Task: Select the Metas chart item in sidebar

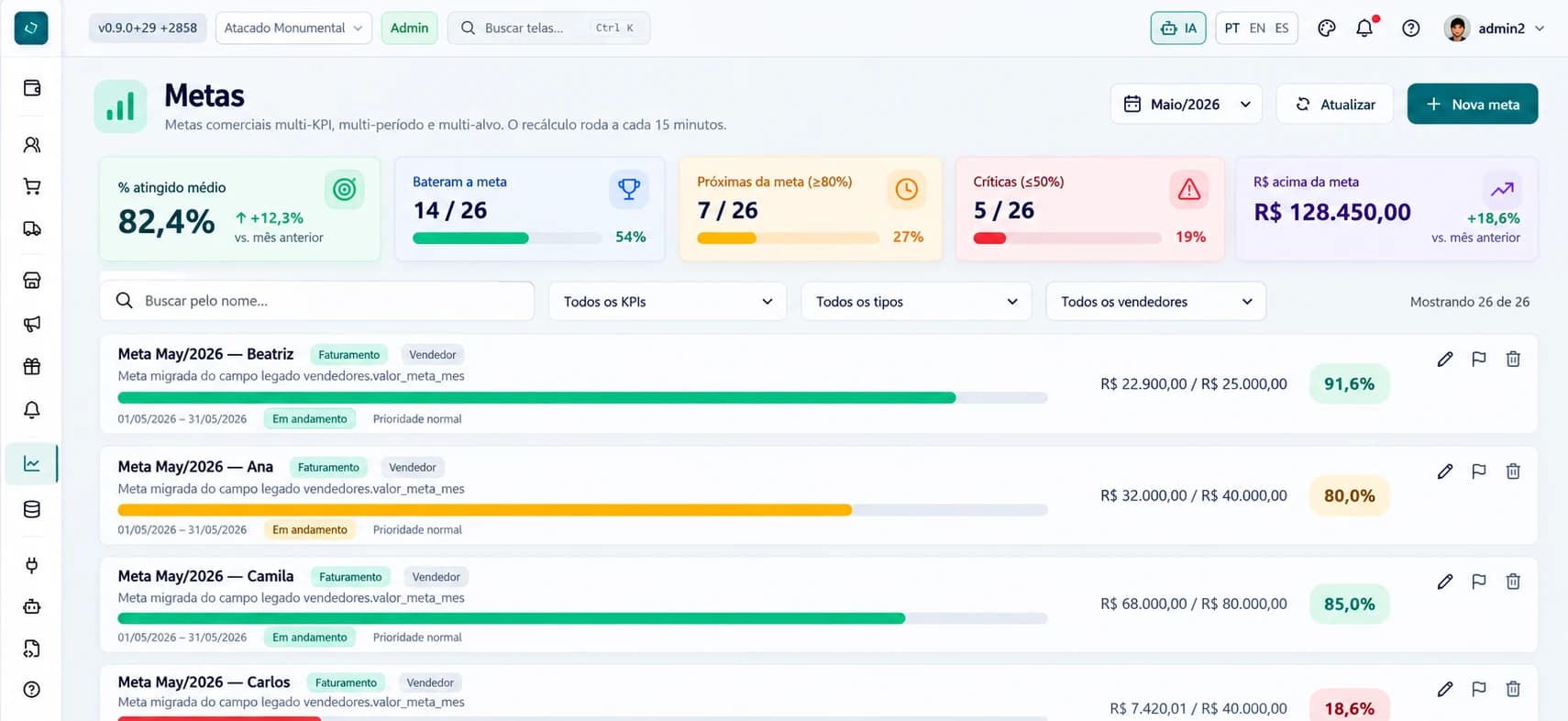Action: (32, 464)
